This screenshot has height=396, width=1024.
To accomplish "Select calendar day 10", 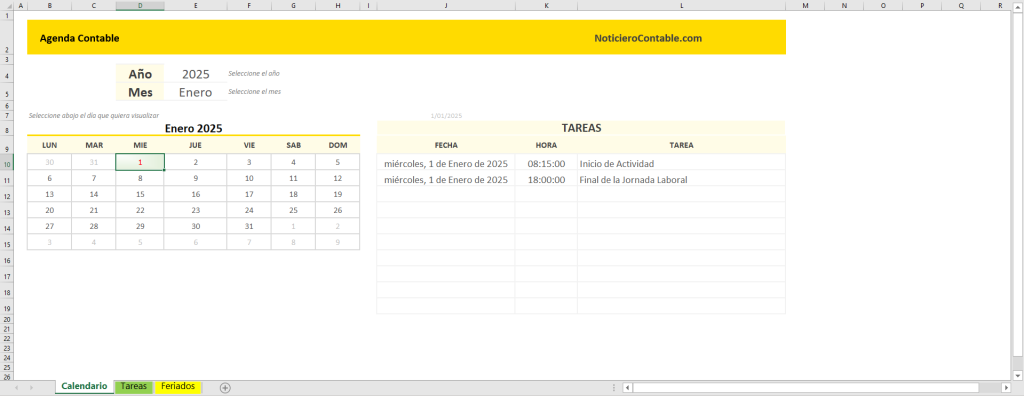I will [249, 178].
